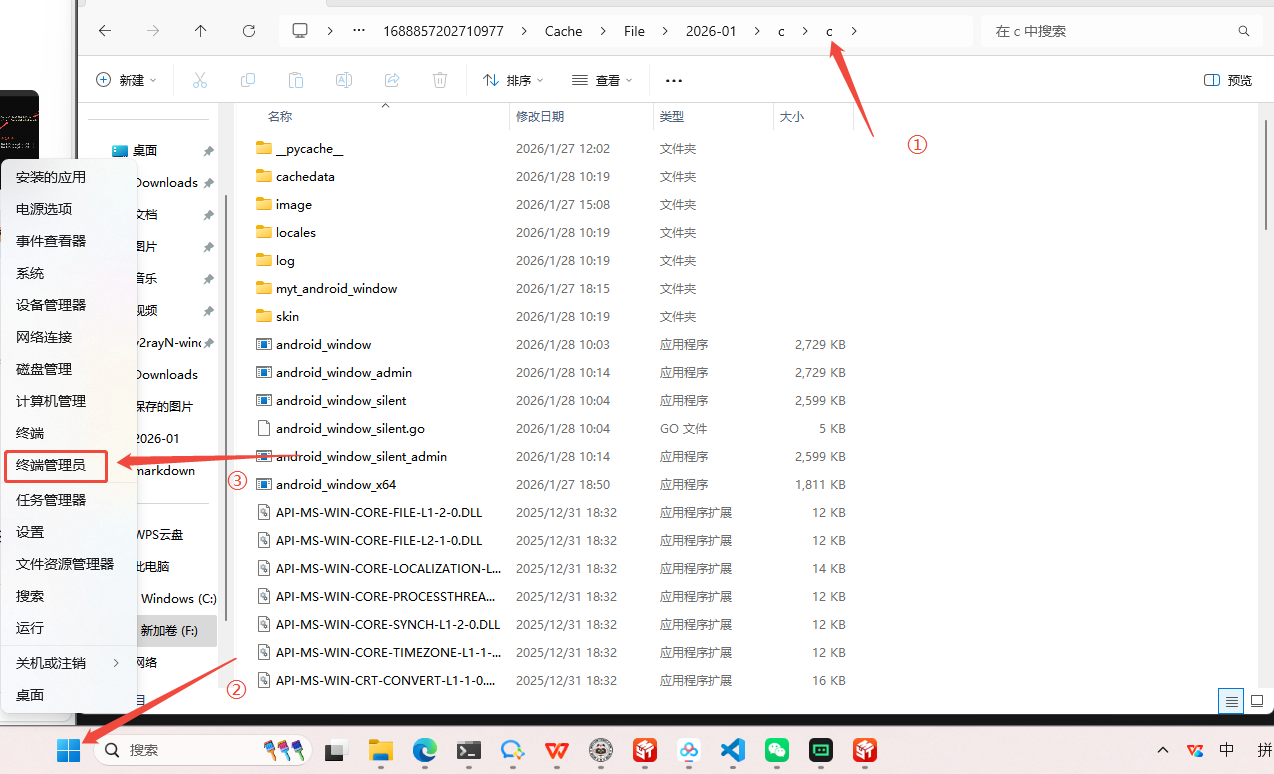Screen dimensions: 1274x774
Task: Toggle the Preview pane button
Action: 1228,80
